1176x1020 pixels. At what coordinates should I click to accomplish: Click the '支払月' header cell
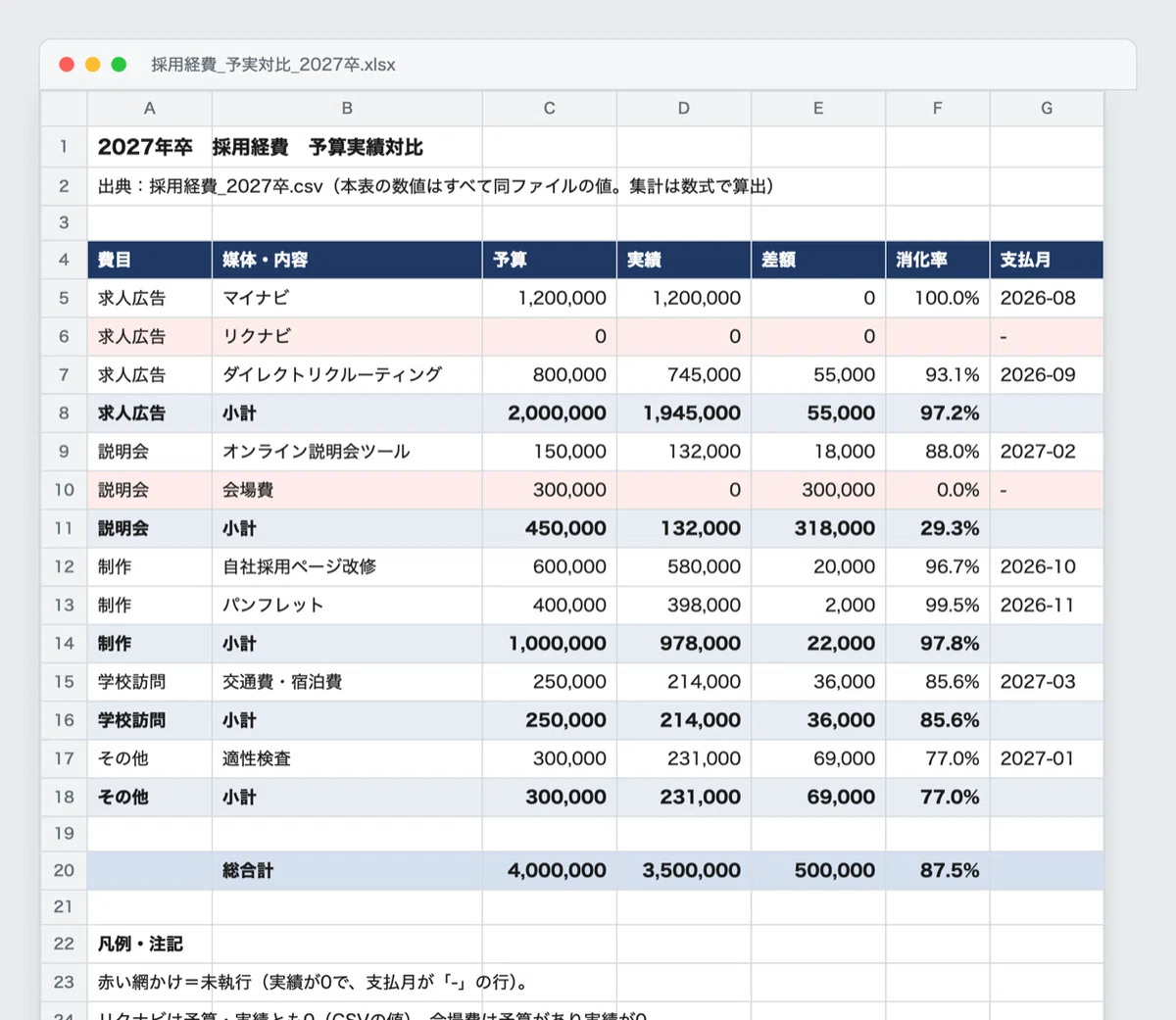1047,260
